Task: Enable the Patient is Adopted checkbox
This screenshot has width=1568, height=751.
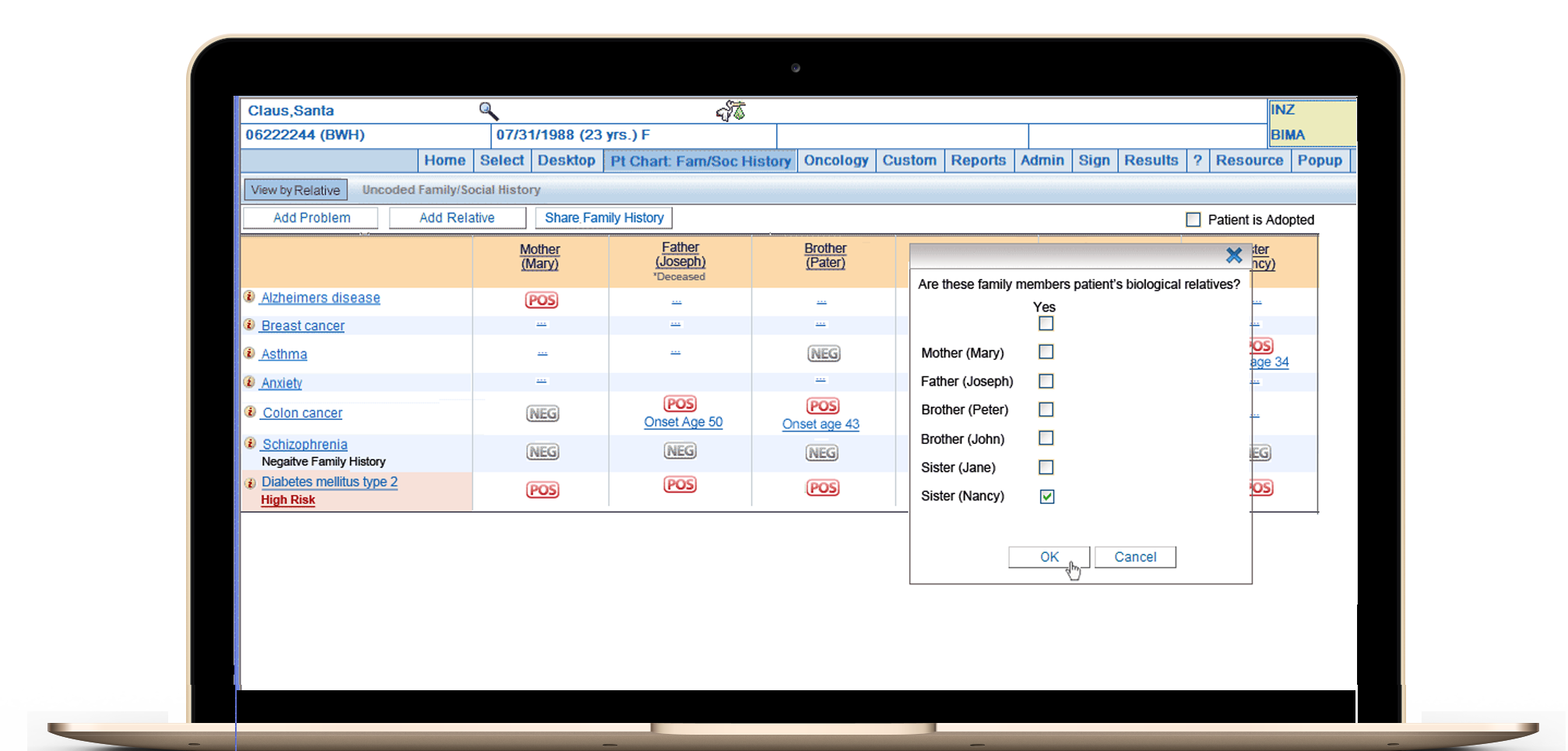Action: (1193, 220)
